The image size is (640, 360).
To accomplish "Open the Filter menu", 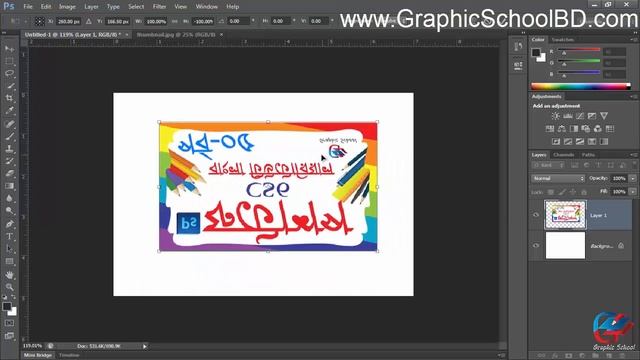I will pos(159,7).
